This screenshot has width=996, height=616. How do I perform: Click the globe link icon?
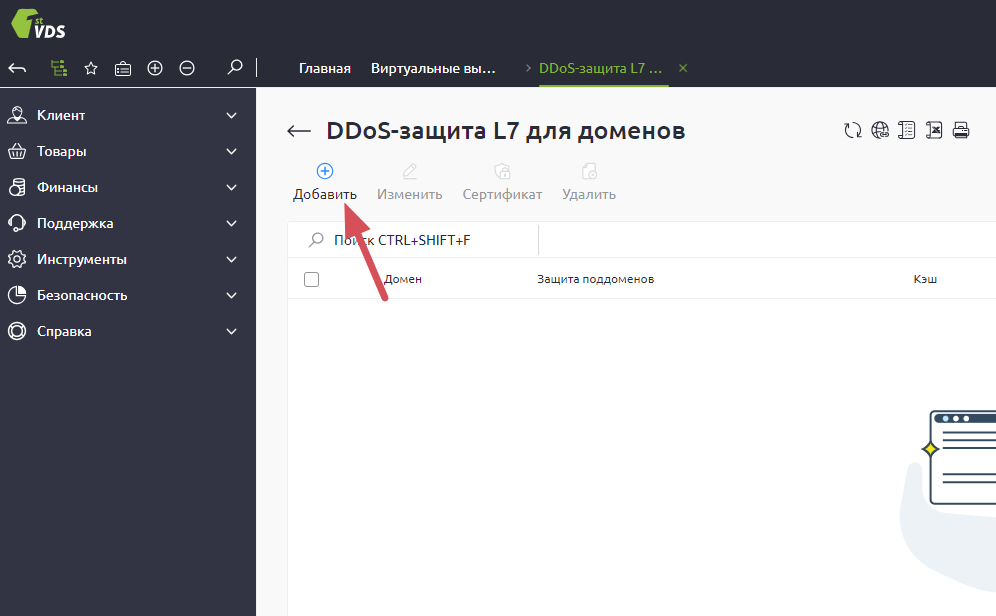[x=880, y=130]
